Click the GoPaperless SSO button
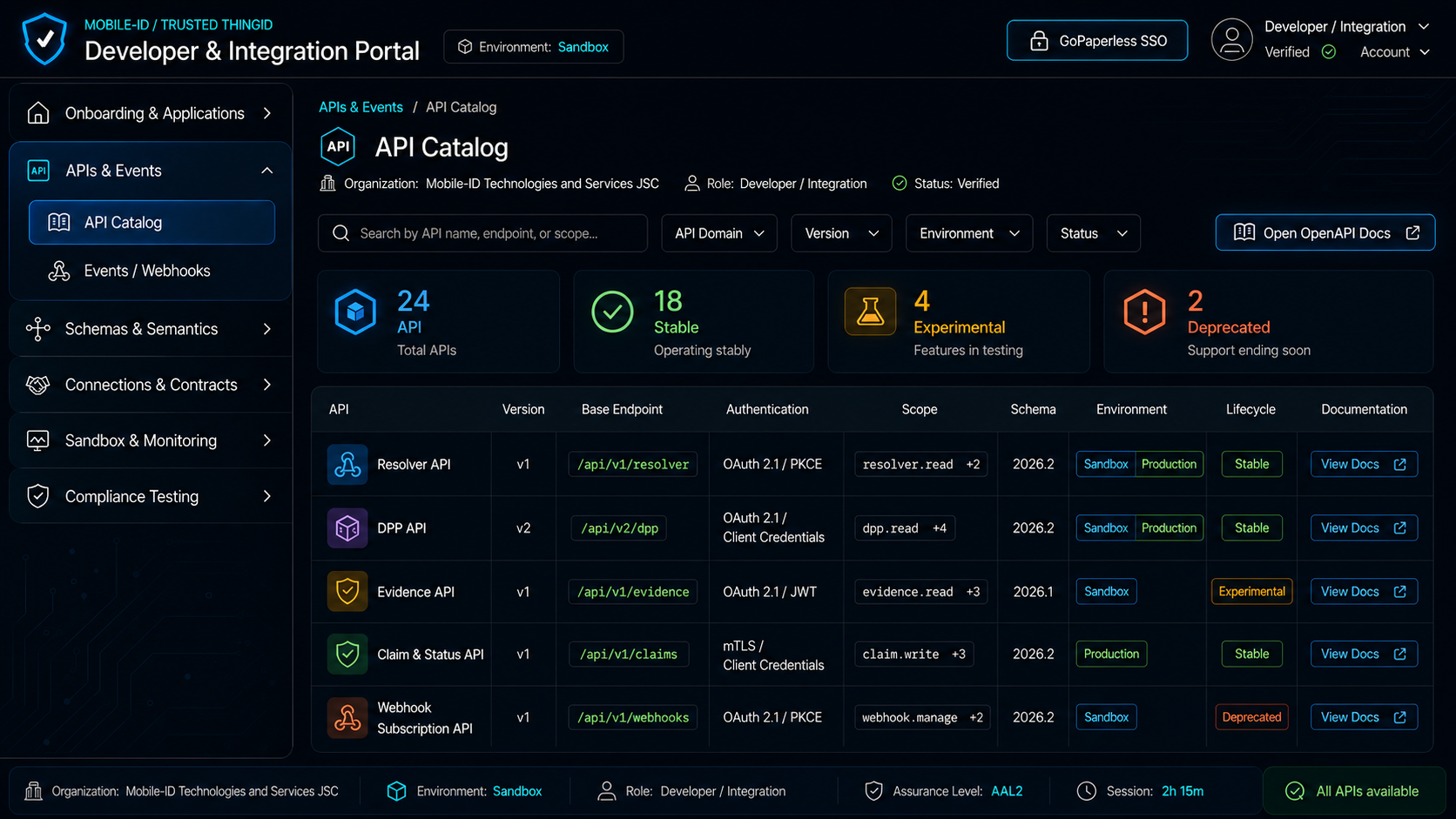 (x=1097, y=40)
